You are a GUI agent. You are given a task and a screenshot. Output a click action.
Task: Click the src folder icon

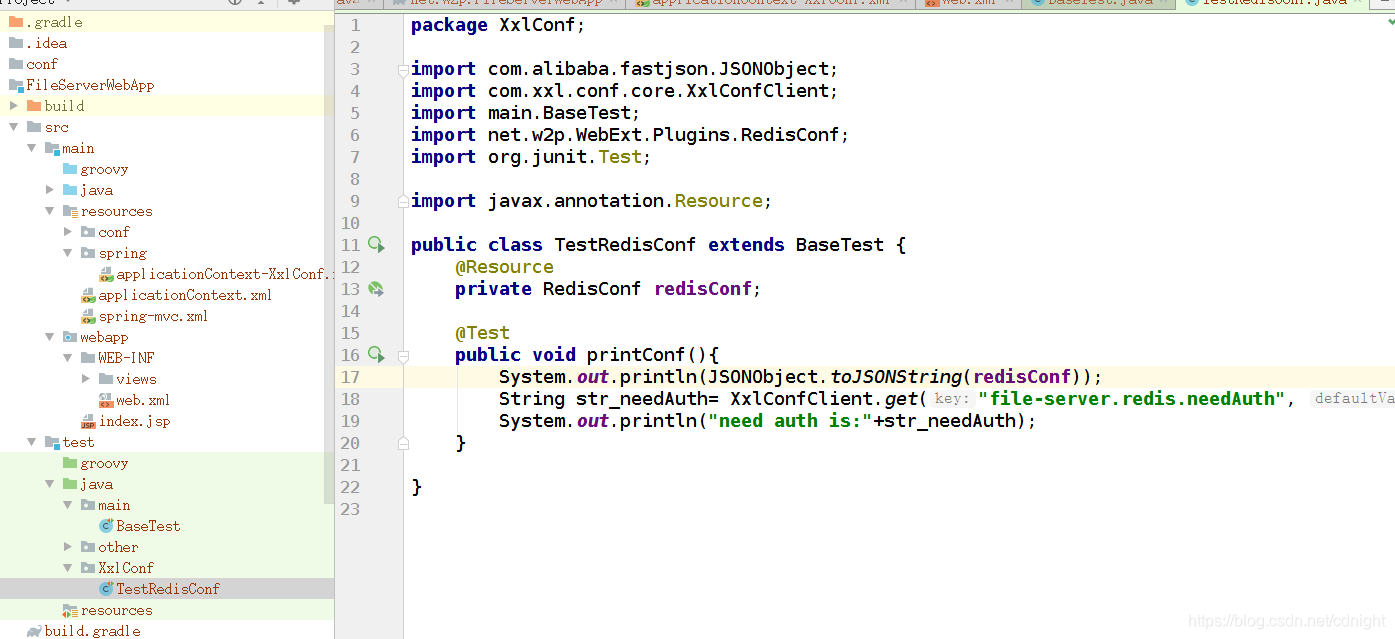34,126
